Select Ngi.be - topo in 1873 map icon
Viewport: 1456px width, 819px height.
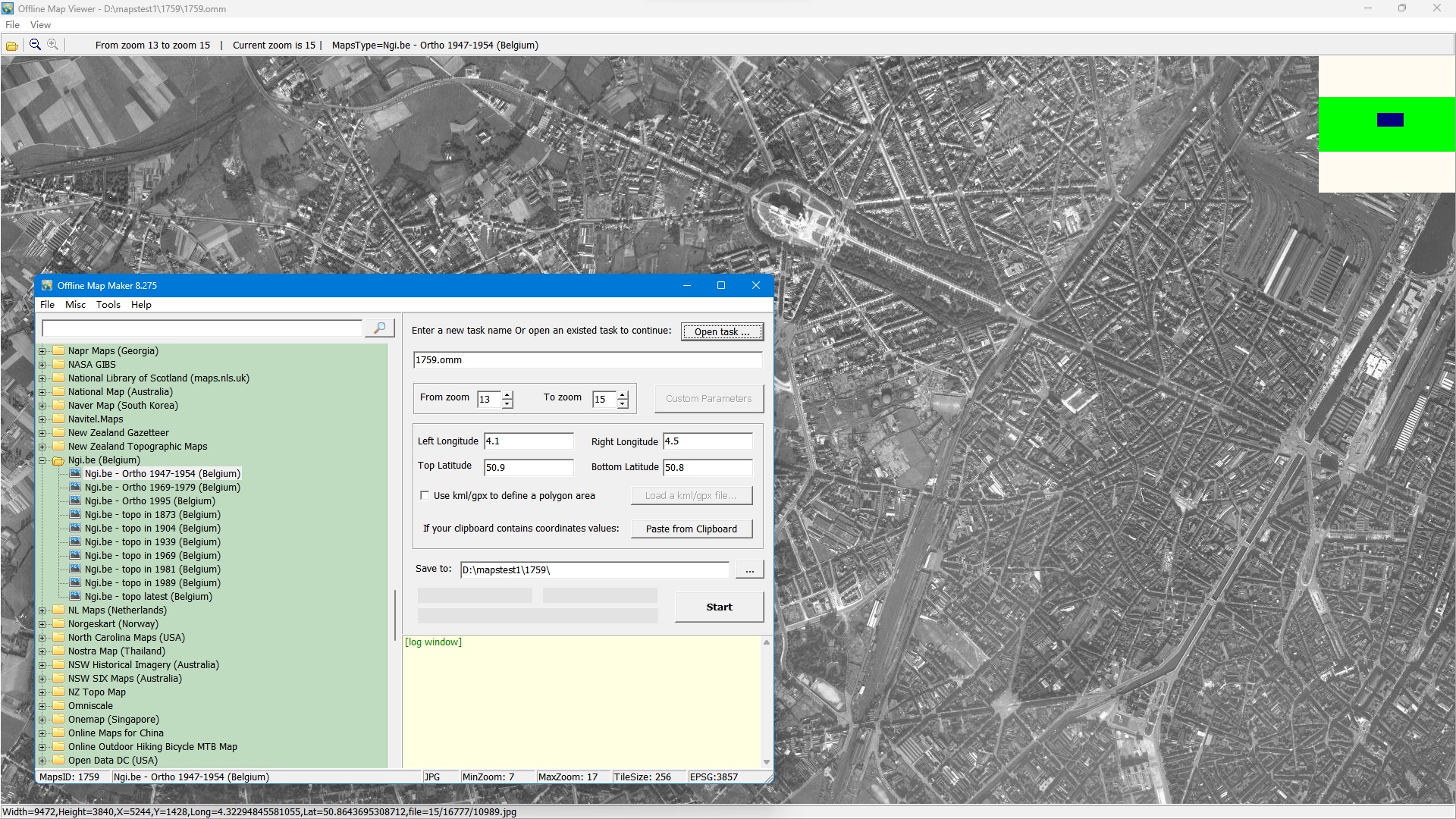point(75,514)
